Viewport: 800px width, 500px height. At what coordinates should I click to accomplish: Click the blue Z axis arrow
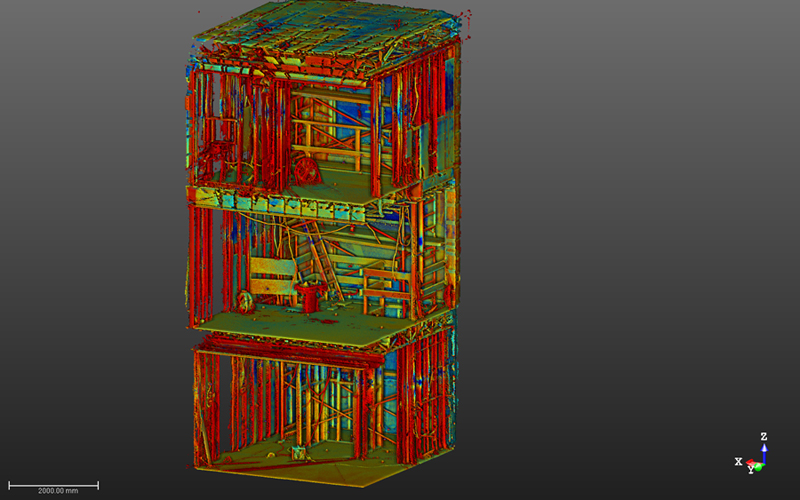[764, 452]
